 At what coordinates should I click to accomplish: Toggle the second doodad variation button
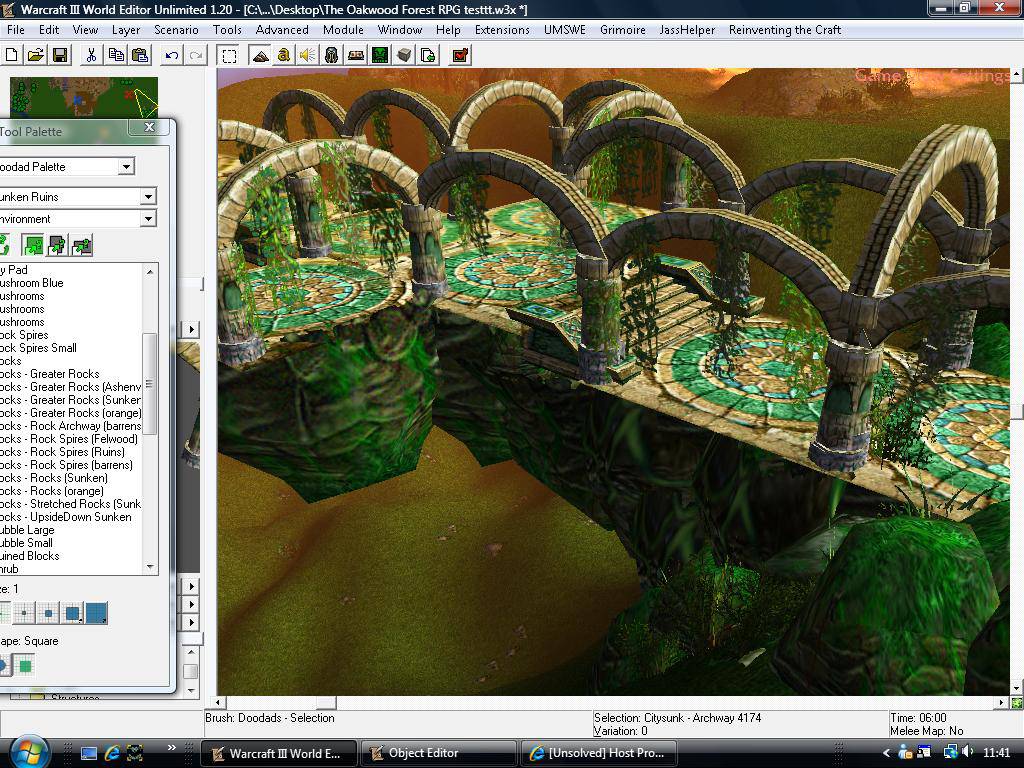tap(57, 246)
